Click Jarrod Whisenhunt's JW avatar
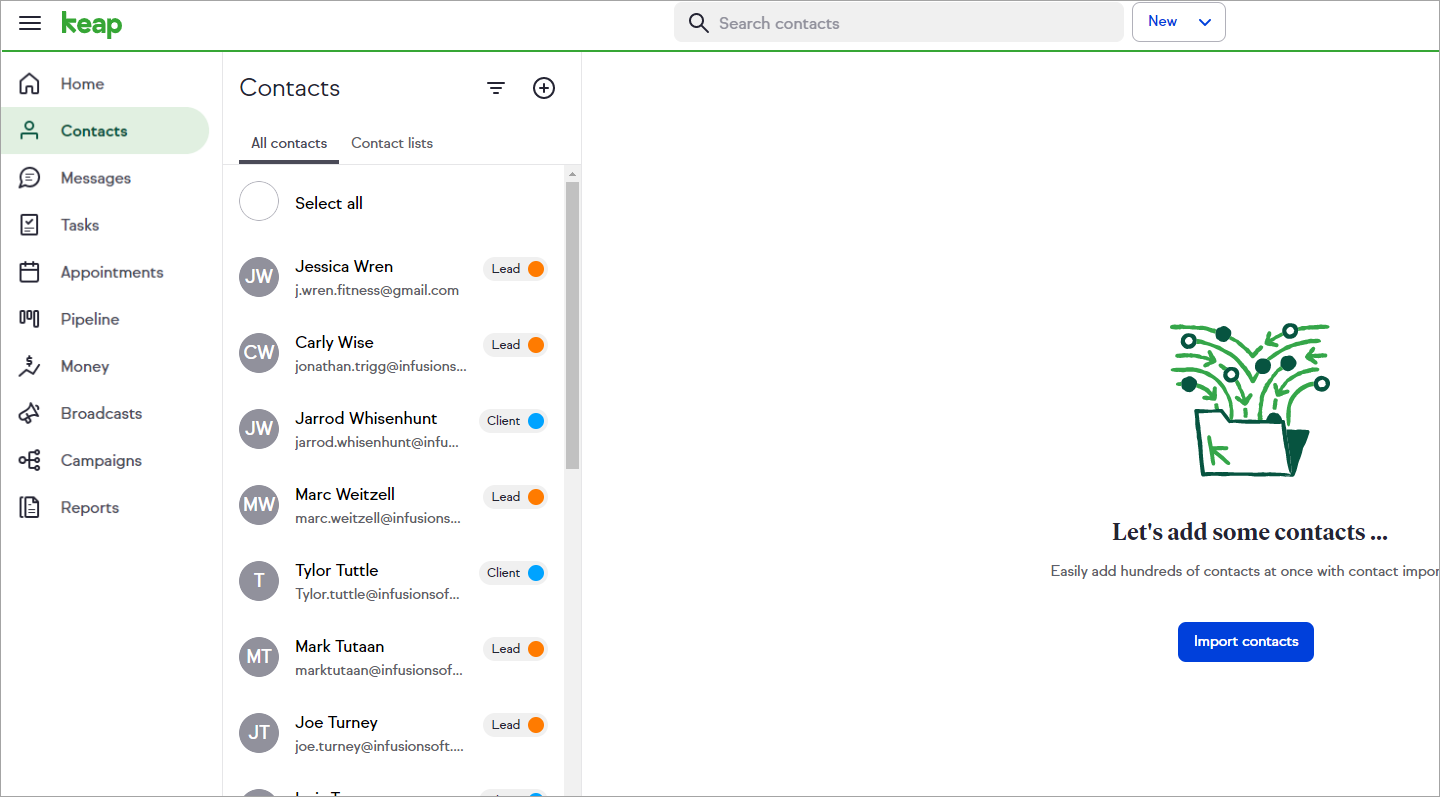Image resolution: width=1440 pixels, height=797 pixels. [x=259, y=429]
